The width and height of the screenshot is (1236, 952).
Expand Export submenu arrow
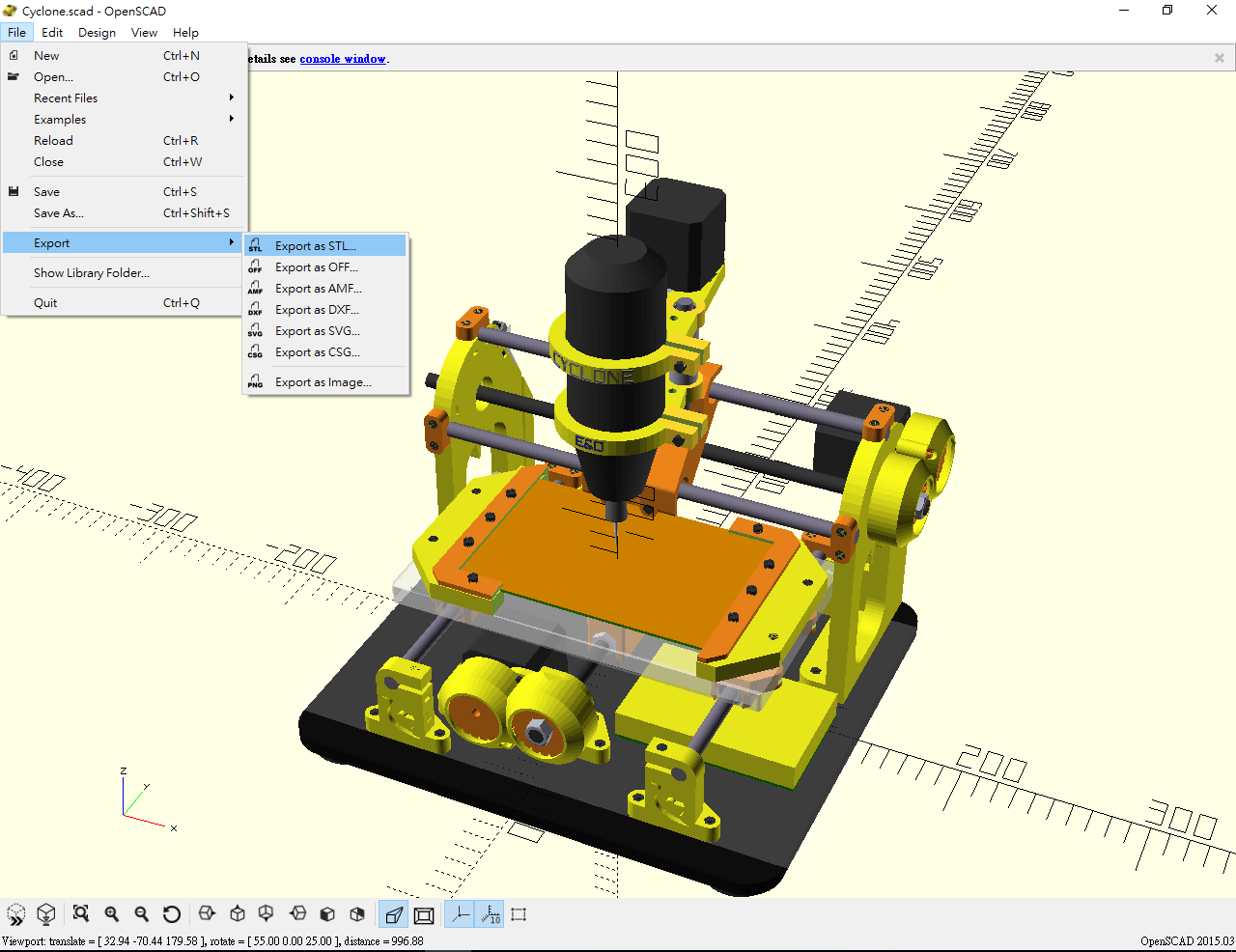click(x=232, y=242)
